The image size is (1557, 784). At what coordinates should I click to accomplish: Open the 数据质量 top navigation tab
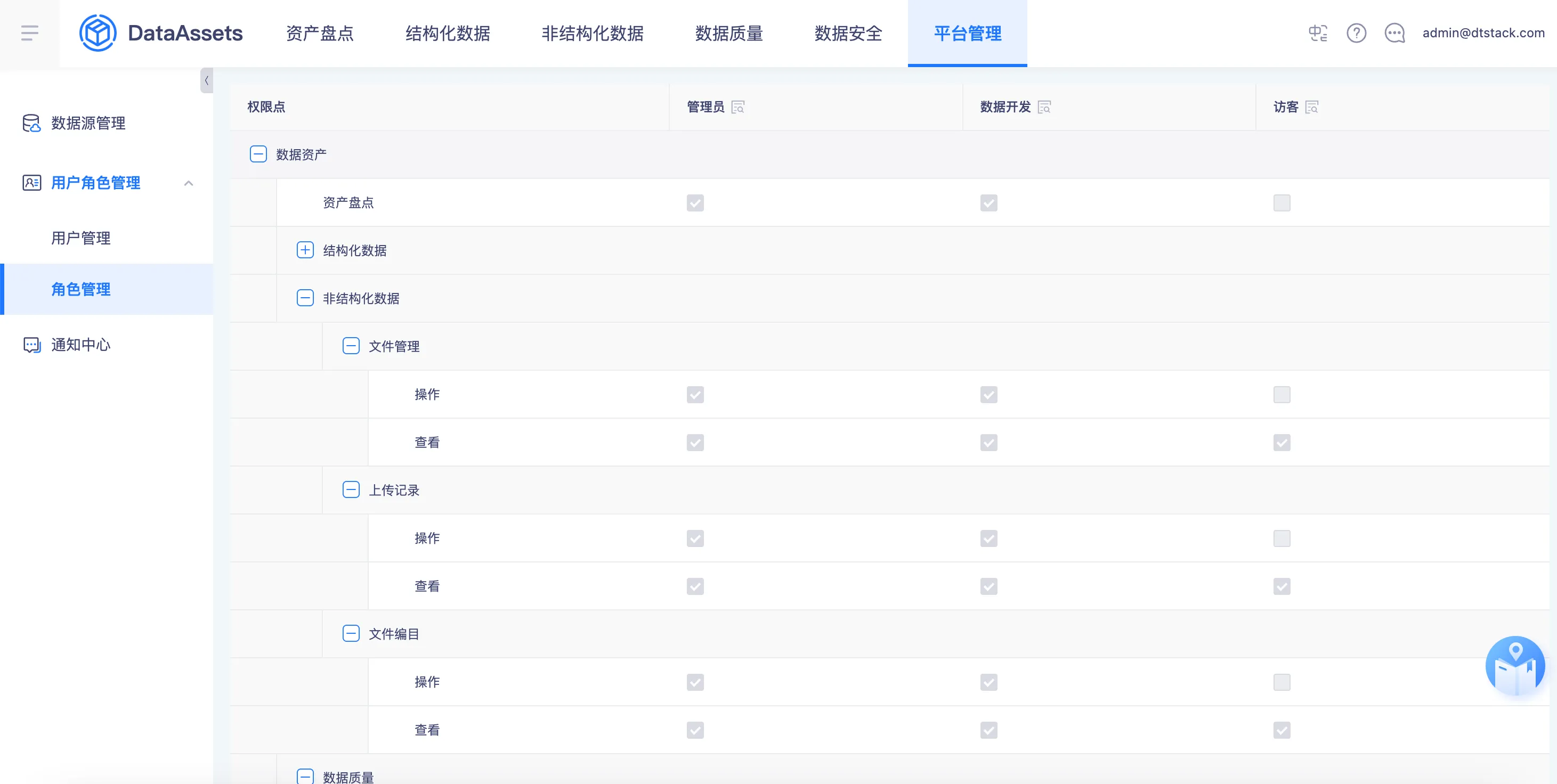tap(729, 33)
